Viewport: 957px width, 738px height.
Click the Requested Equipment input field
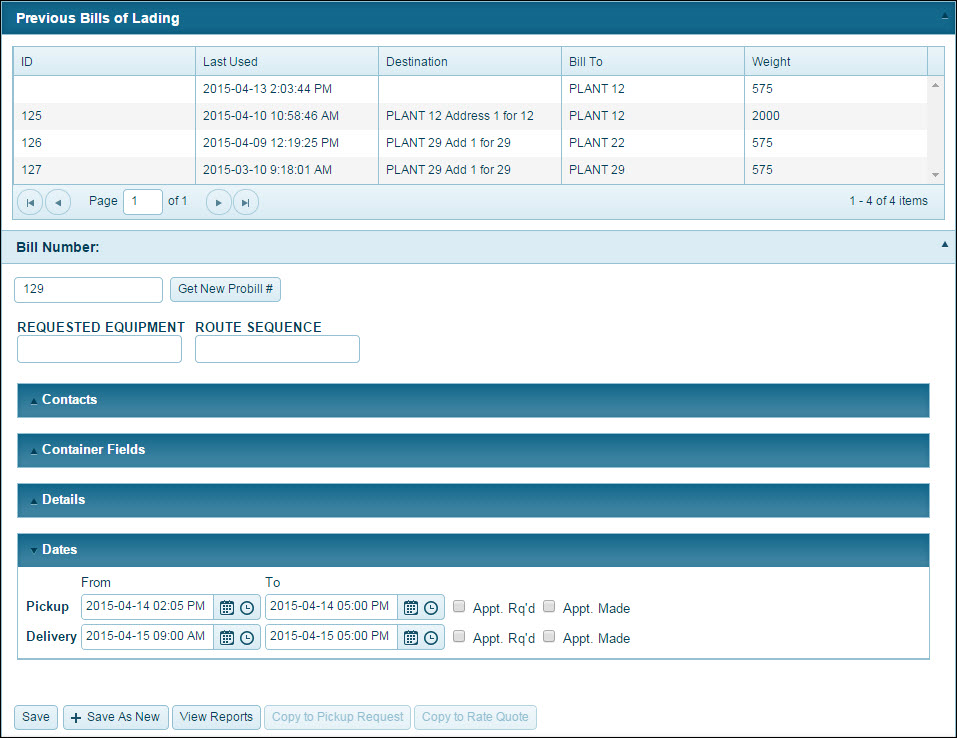100,349
